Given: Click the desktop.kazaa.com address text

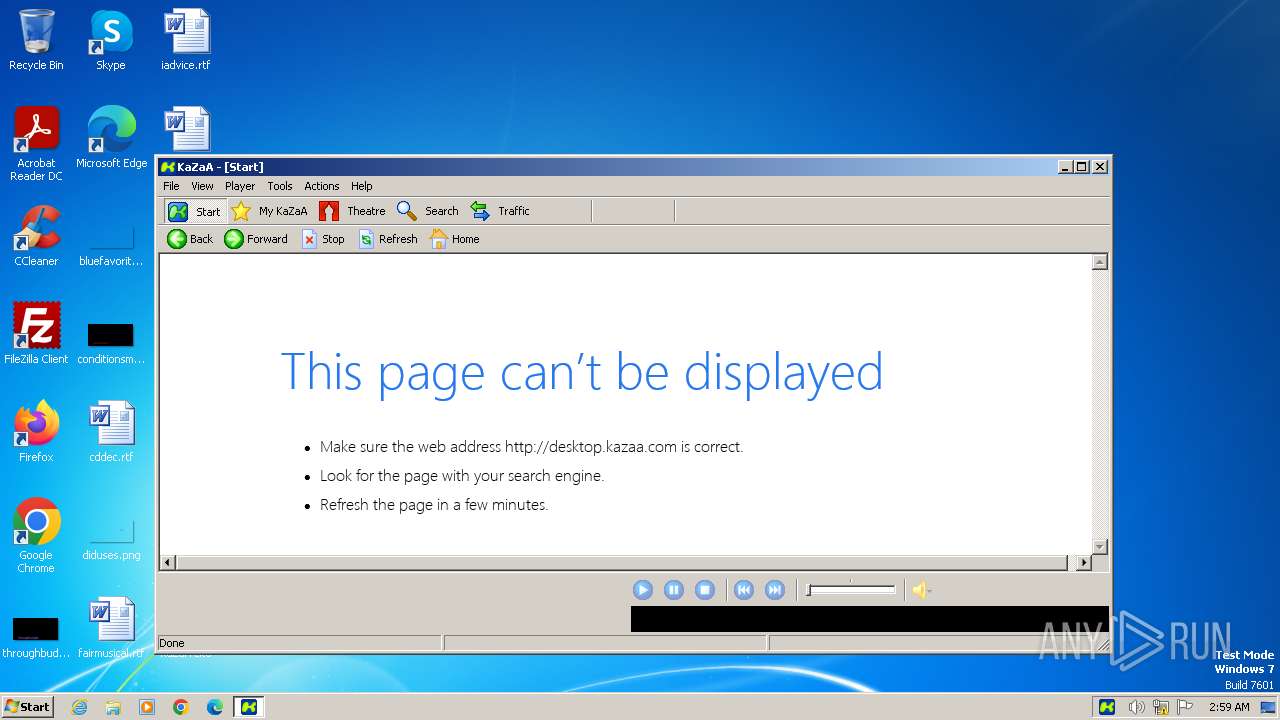Looking at the screenshot, I should point(591,447).
